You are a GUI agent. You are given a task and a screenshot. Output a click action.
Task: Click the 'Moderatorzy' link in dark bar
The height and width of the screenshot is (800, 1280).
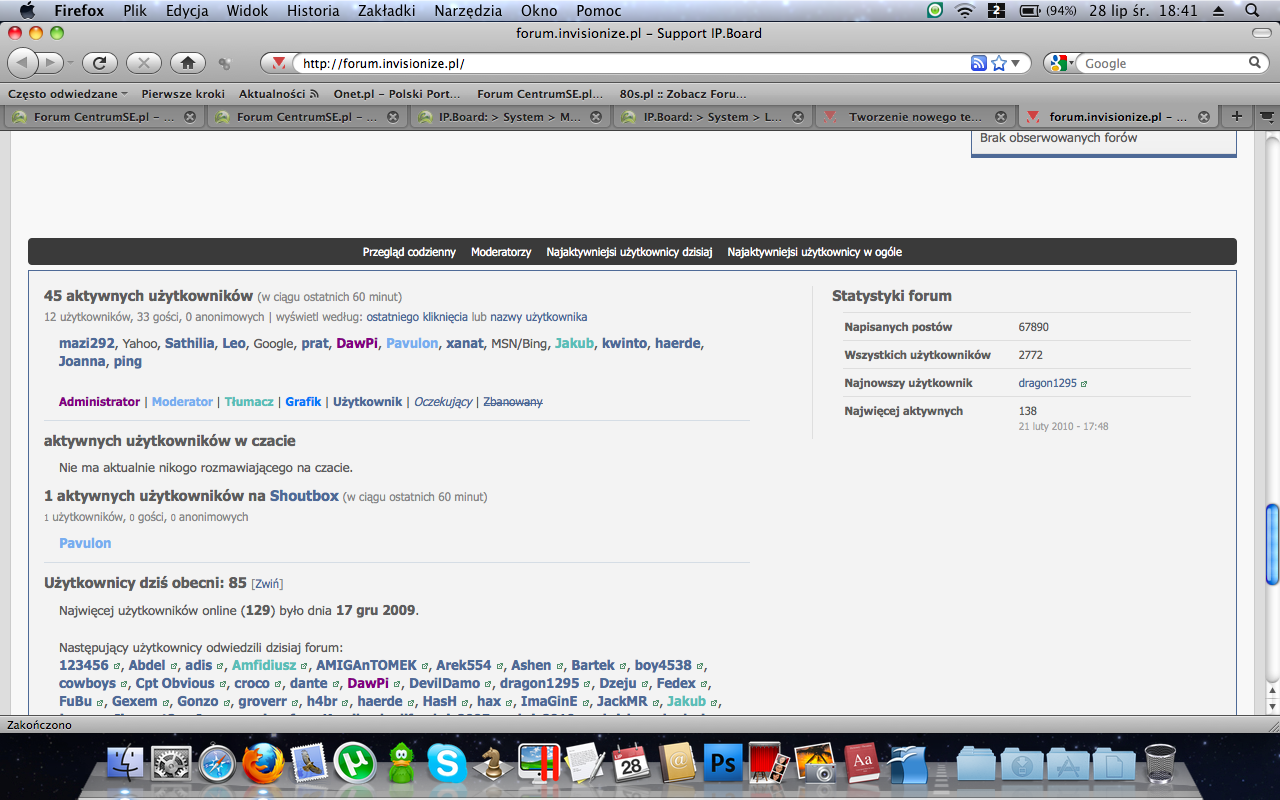(501, 252)
